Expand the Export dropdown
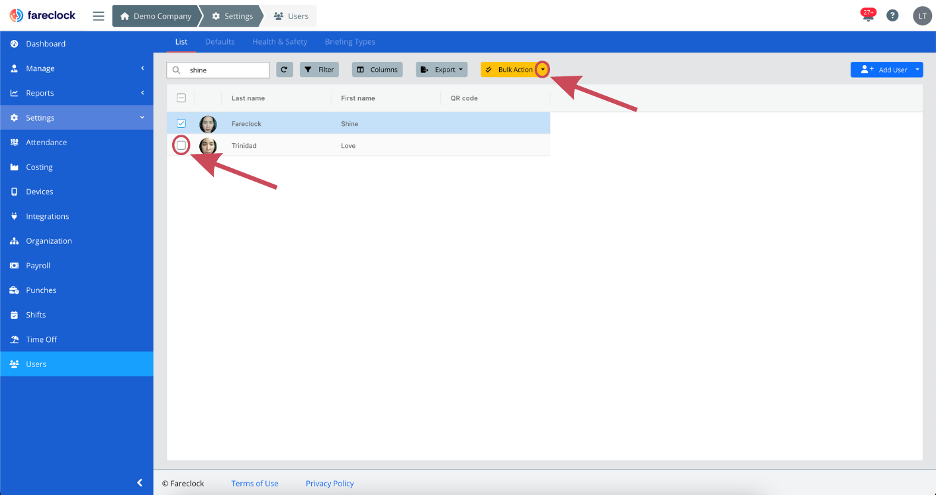The height and width of the screenshot is (496, 936). point(442,70)
